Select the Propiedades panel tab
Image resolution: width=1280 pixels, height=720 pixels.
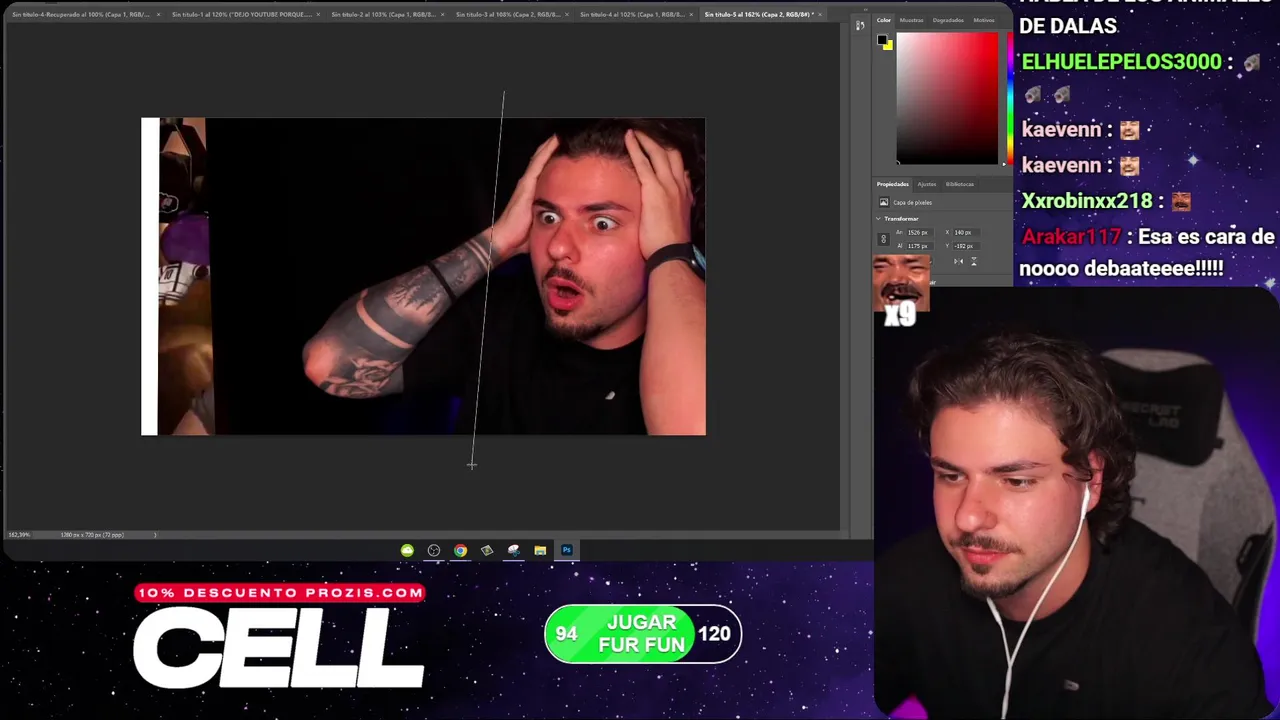pos(893,184)
